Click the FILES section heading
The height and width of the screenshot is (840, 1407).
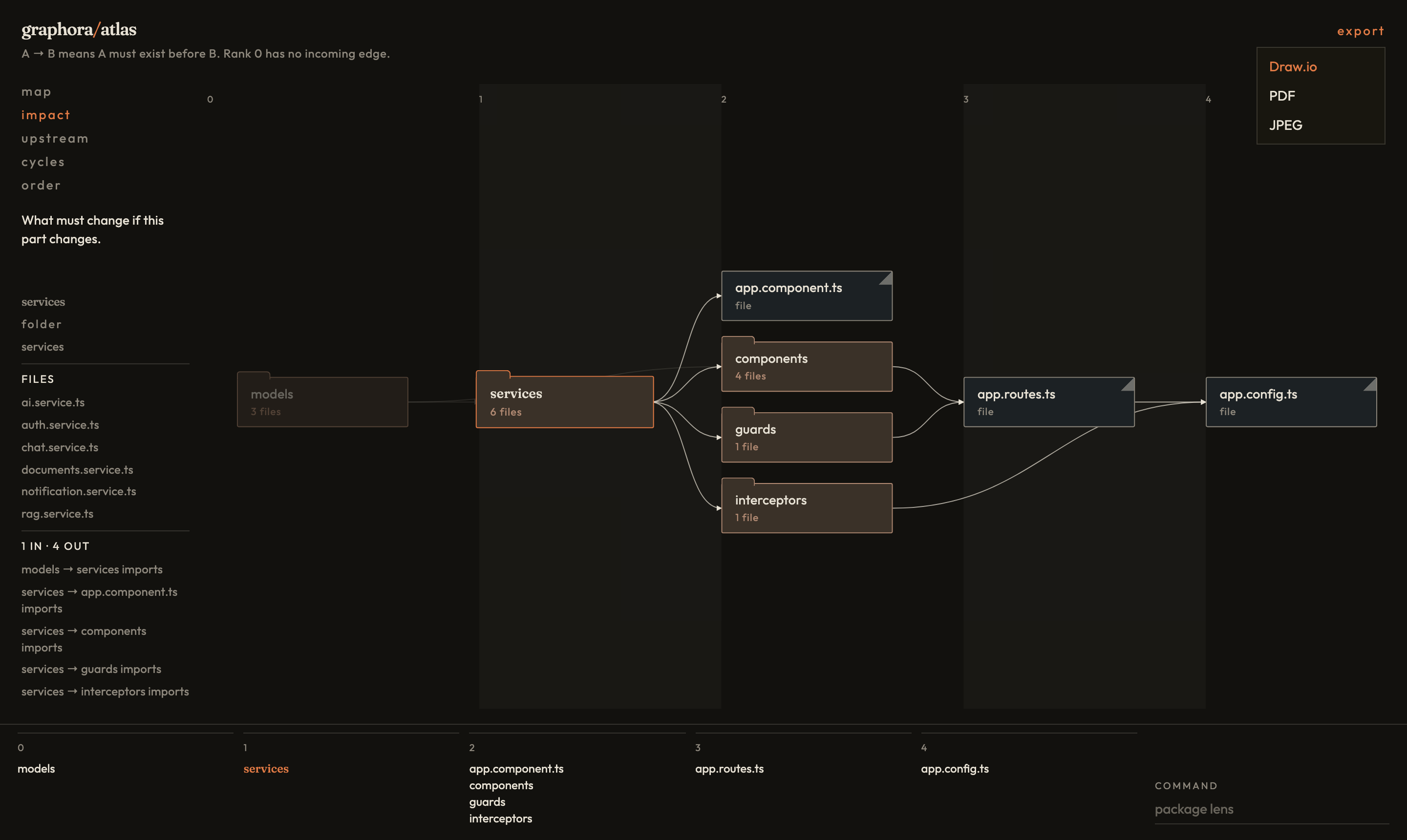(x=38, y=379)
